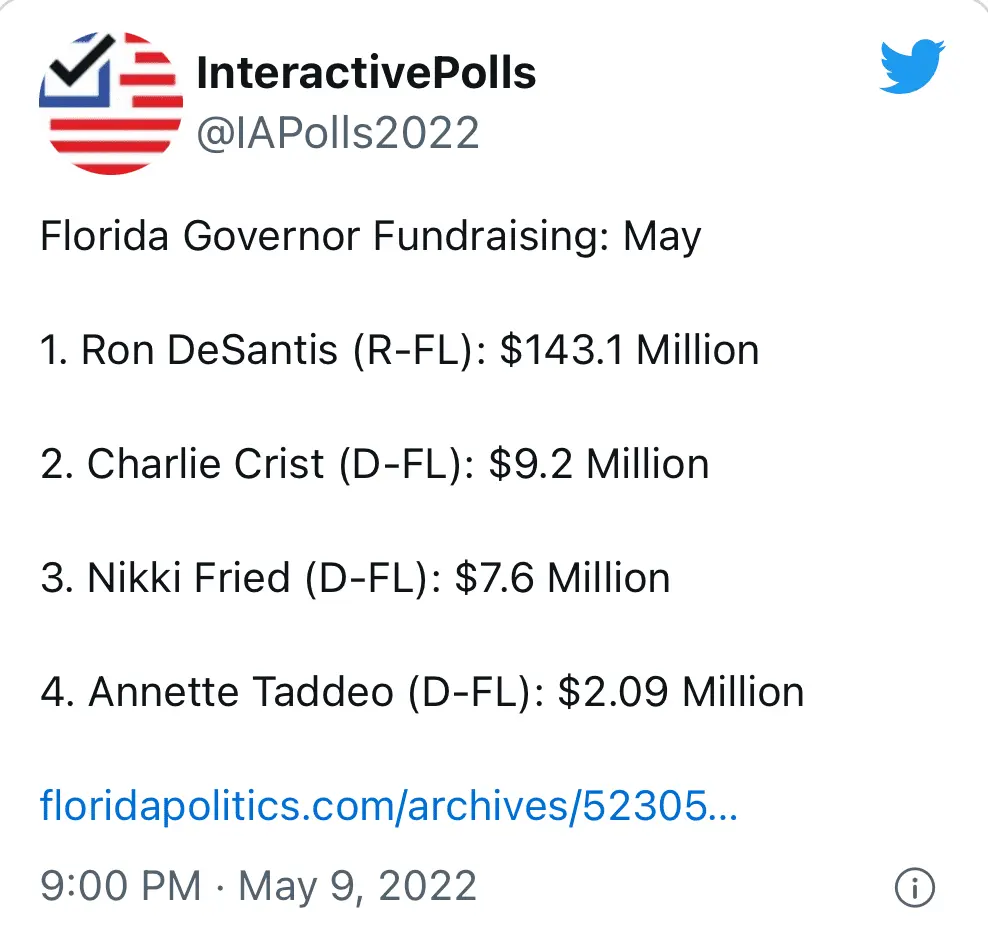The width and height of the screenshot is (988, 926).
Task: Visit the @IAPolls2022 handle
Action: click(x=338, y=133)
